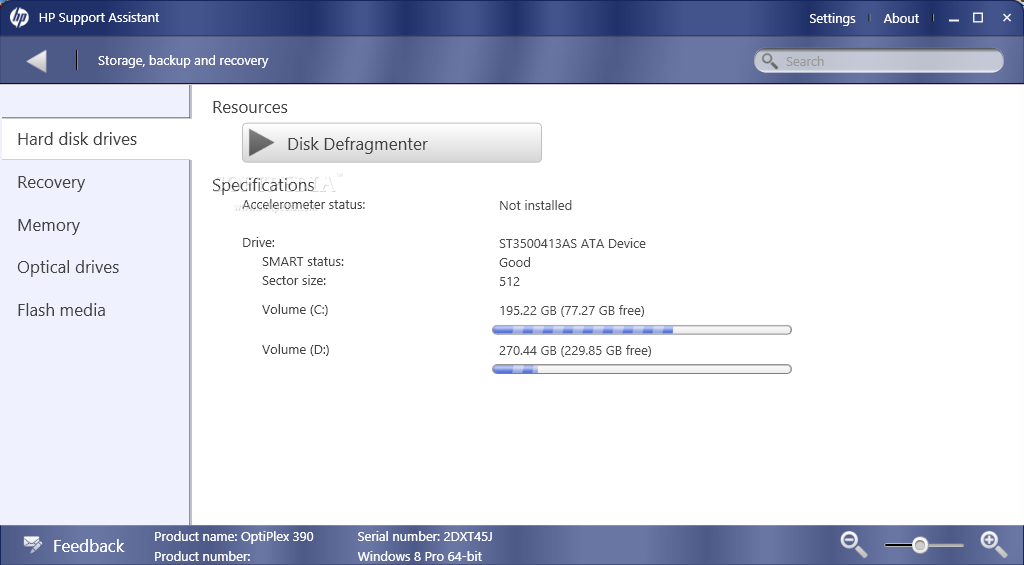Click the Feedback envelope icon

pos(33,544)
